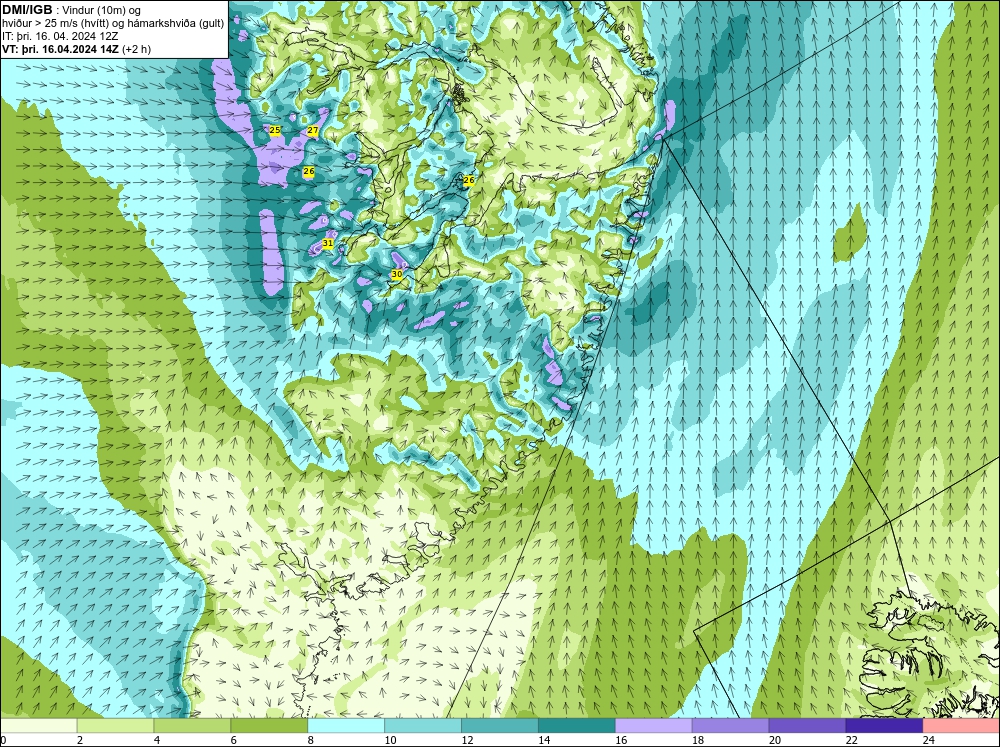Click the legend scale number 16

click(621, 740)
